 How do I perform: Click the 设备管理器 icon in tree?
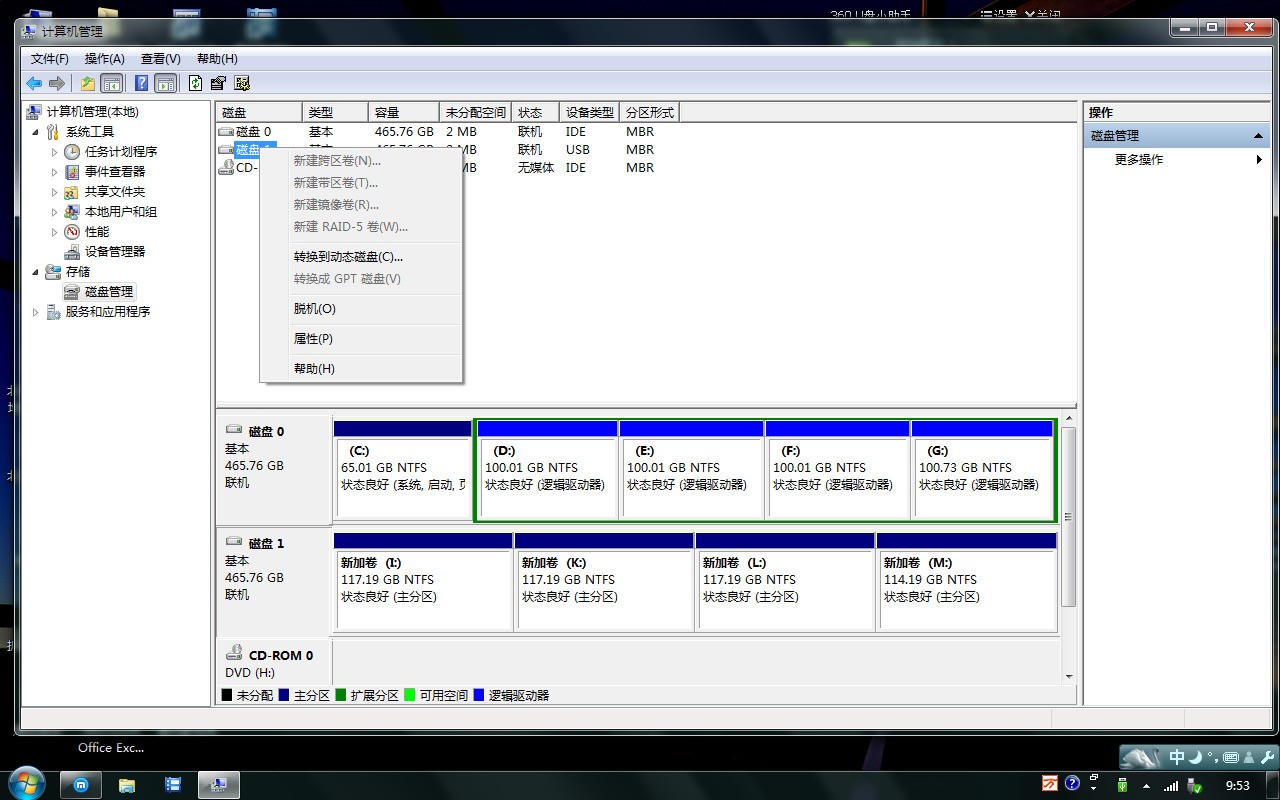tap(72, 252)
